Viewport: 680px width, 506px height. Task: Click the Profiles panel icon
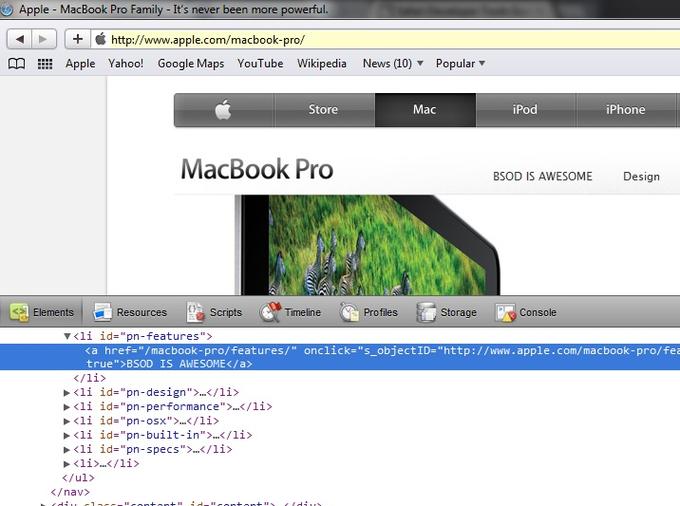point(350,312)
